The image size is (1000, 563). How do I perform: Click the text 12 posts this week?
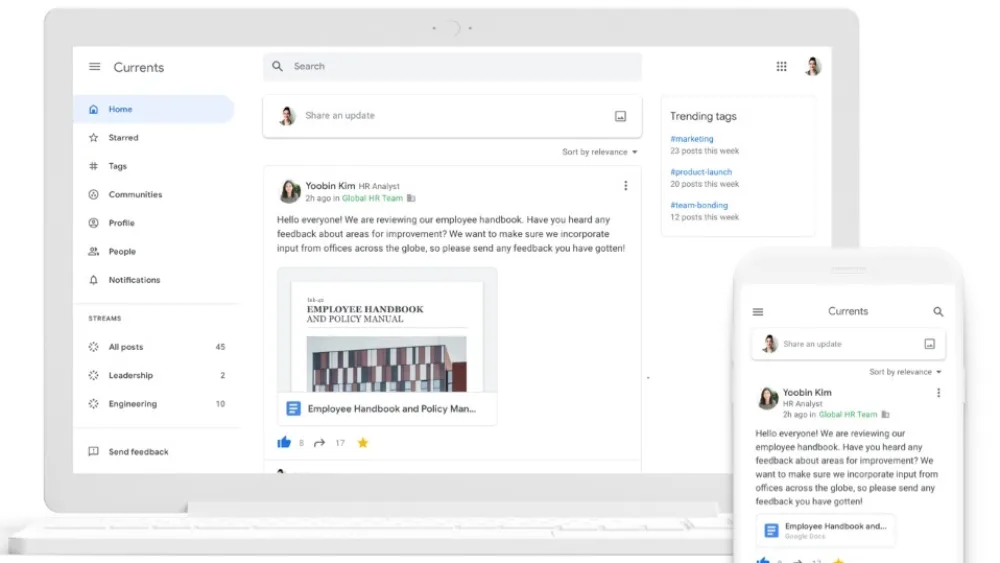coord(704,217)
